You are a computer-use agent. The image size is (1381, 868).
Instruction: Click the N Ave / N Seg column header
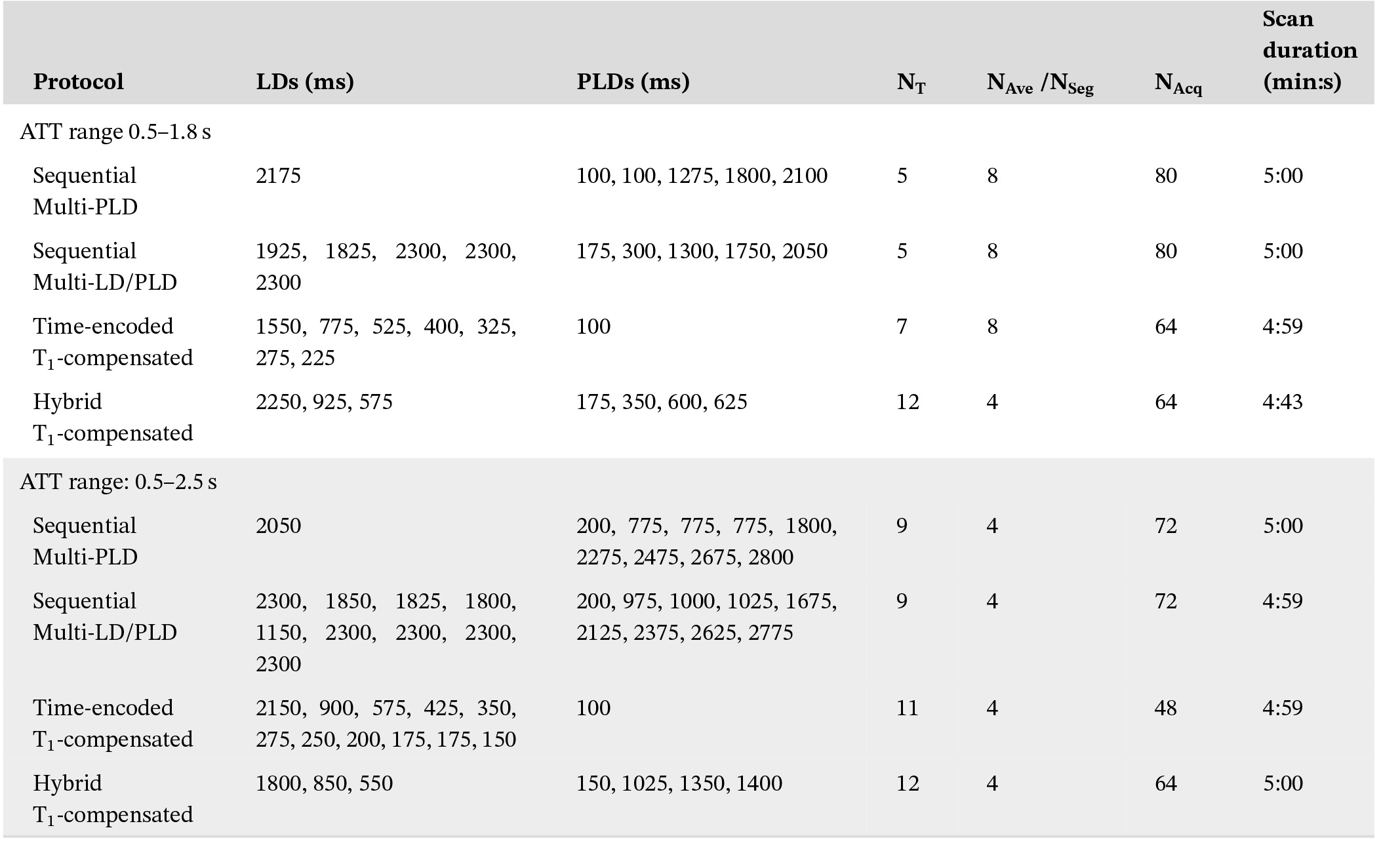(x=1039, y=83)
